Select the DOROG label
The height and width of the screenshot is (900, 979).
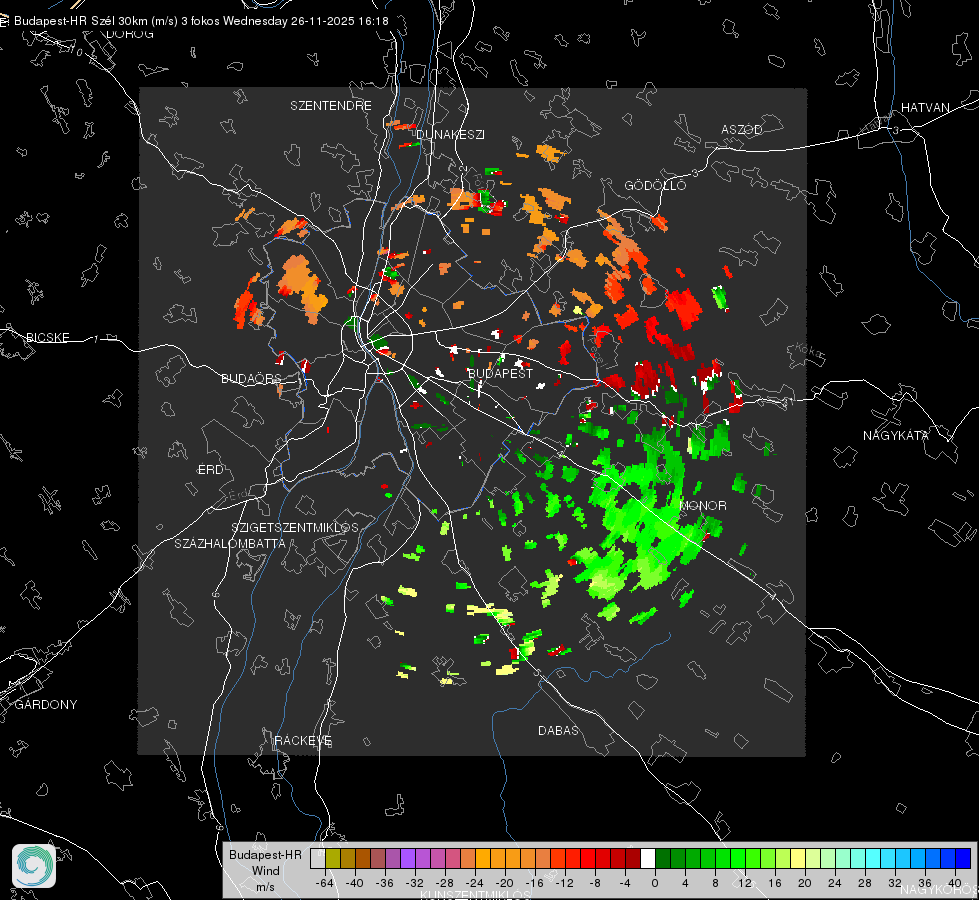130,34
